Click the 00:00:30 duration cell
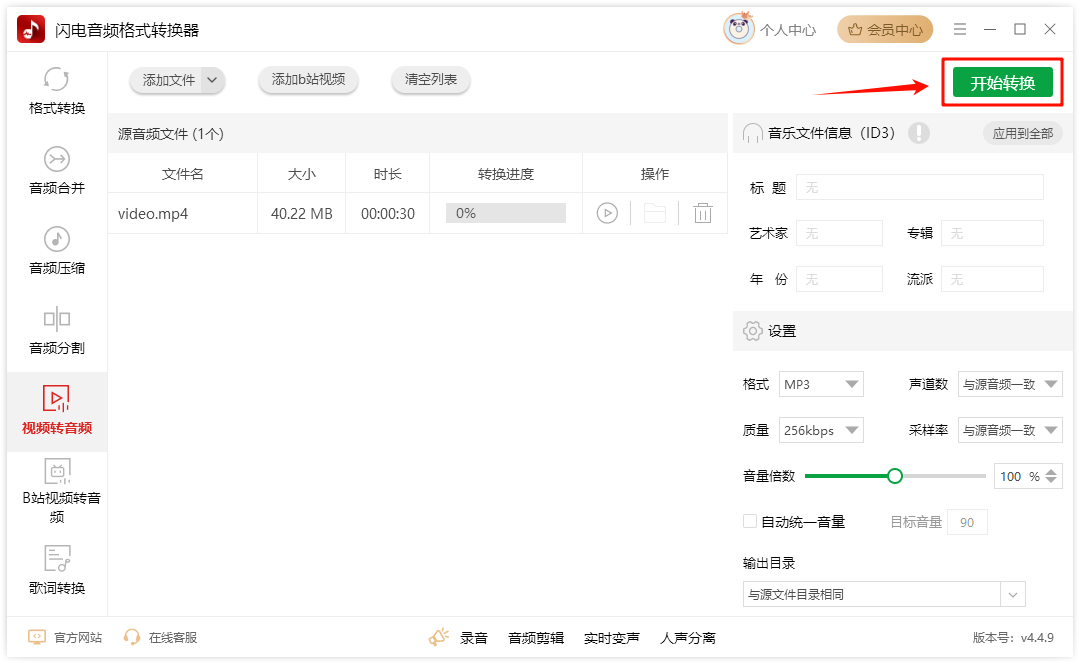The image size is (1080, 664). (x=388, y=214)
